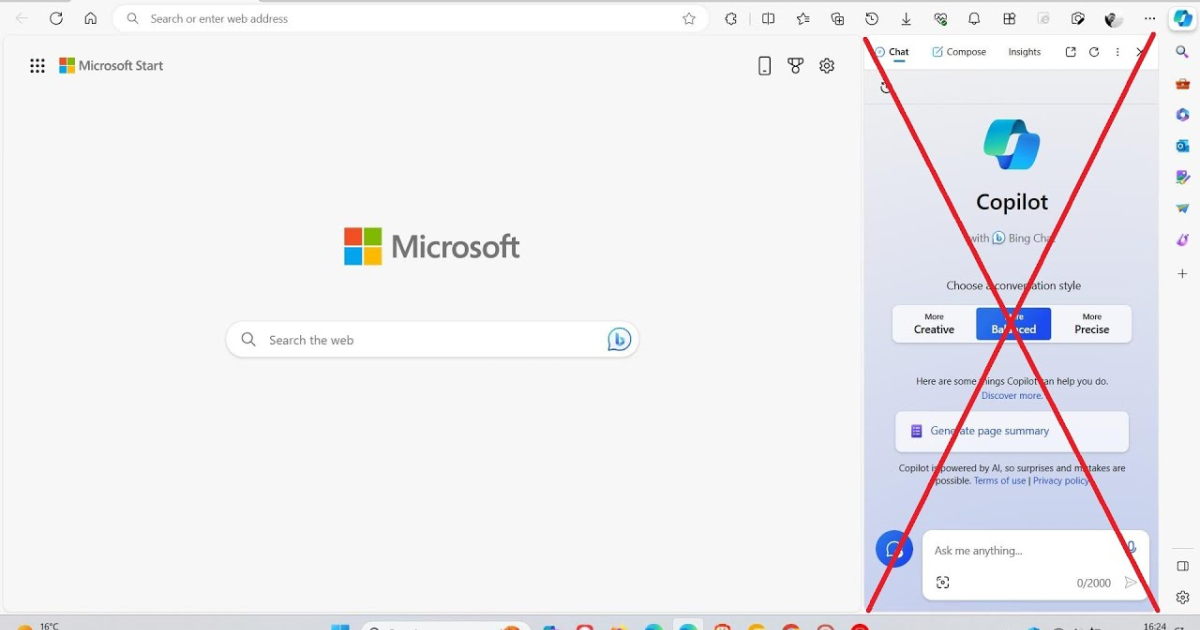Open the Discover more link
1200x630 pixels.
[x=1011, y=396]
